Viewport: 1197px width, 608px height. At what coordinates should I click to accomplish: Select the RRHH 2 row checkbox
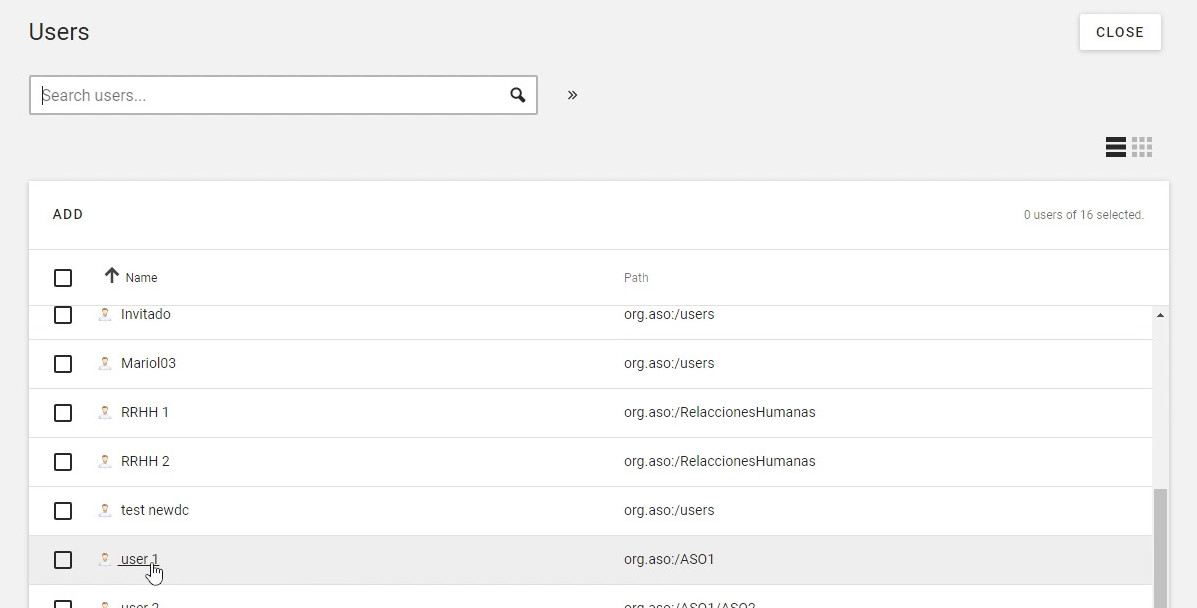coord(63,461)
